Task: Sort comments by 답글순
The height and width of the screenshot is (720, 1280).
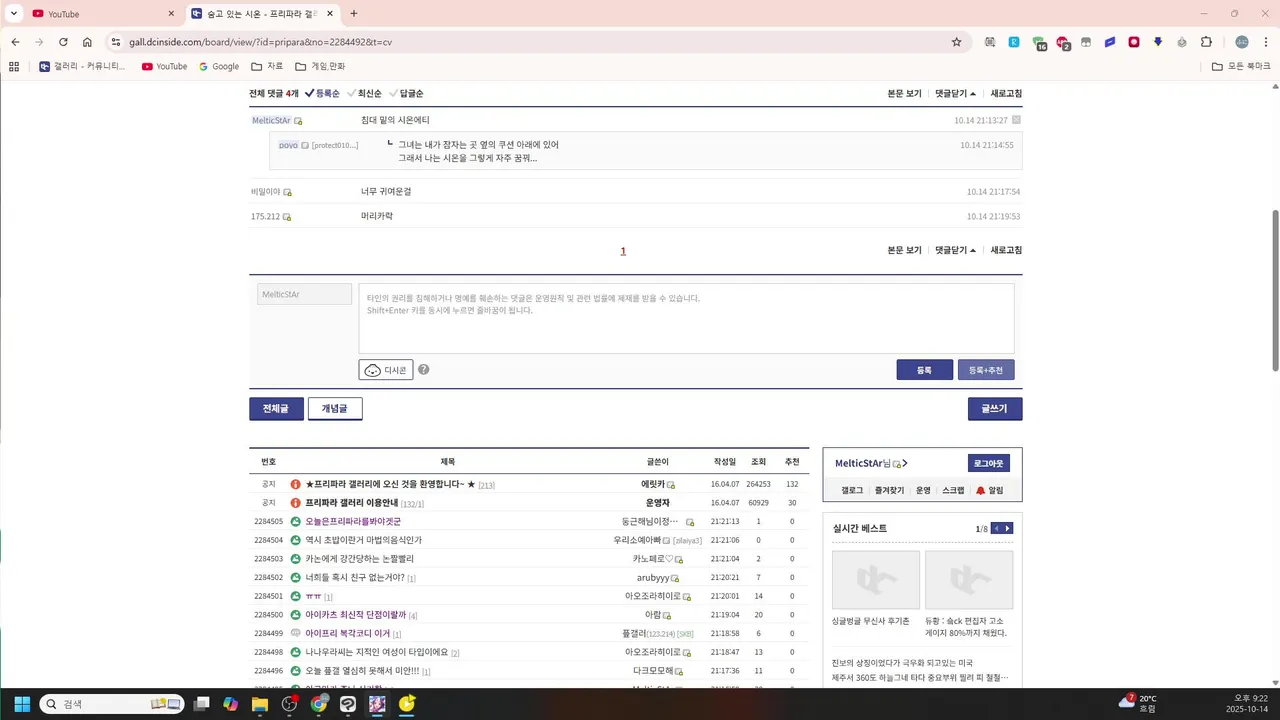Action: (x=406, y=93)
